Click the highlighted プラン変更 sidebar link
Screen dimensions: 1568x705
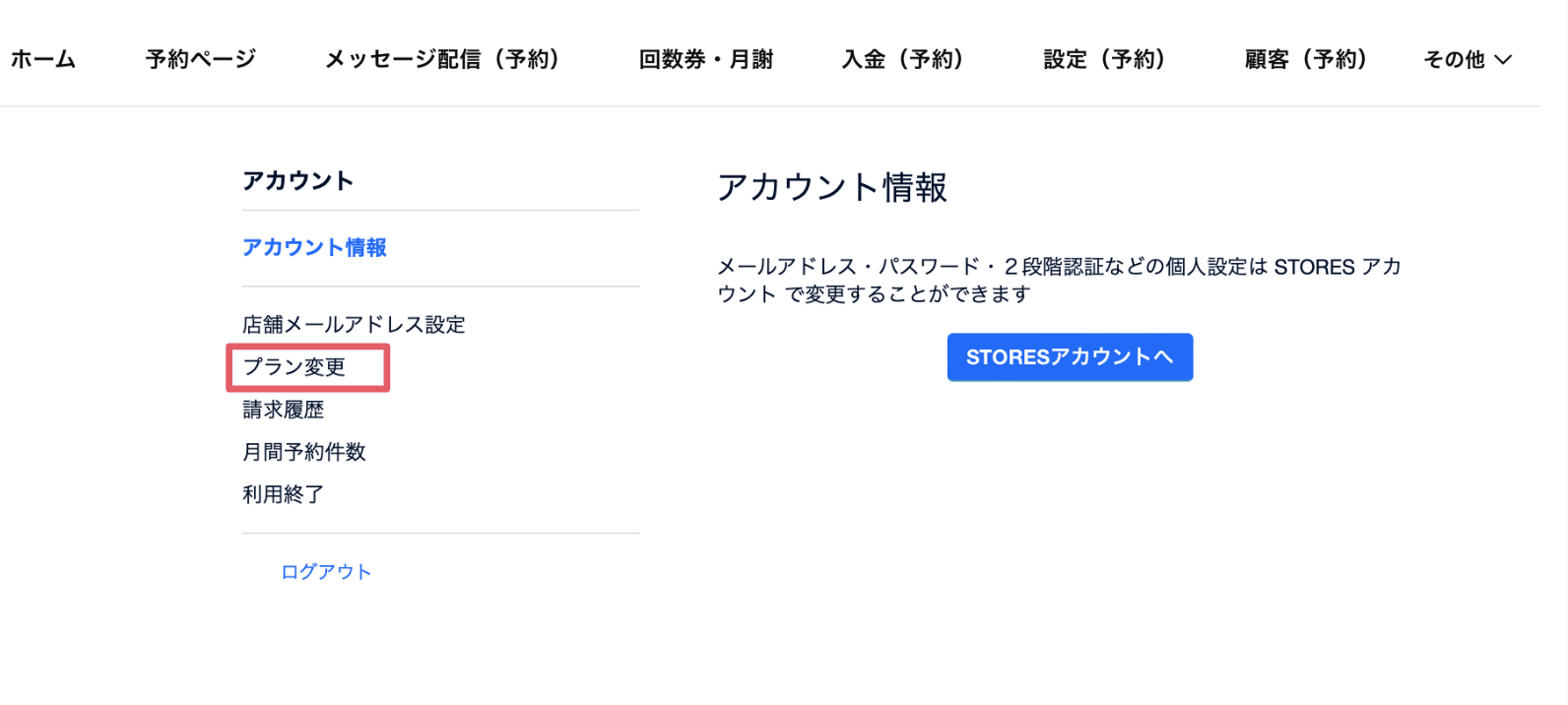click(294, 367)
